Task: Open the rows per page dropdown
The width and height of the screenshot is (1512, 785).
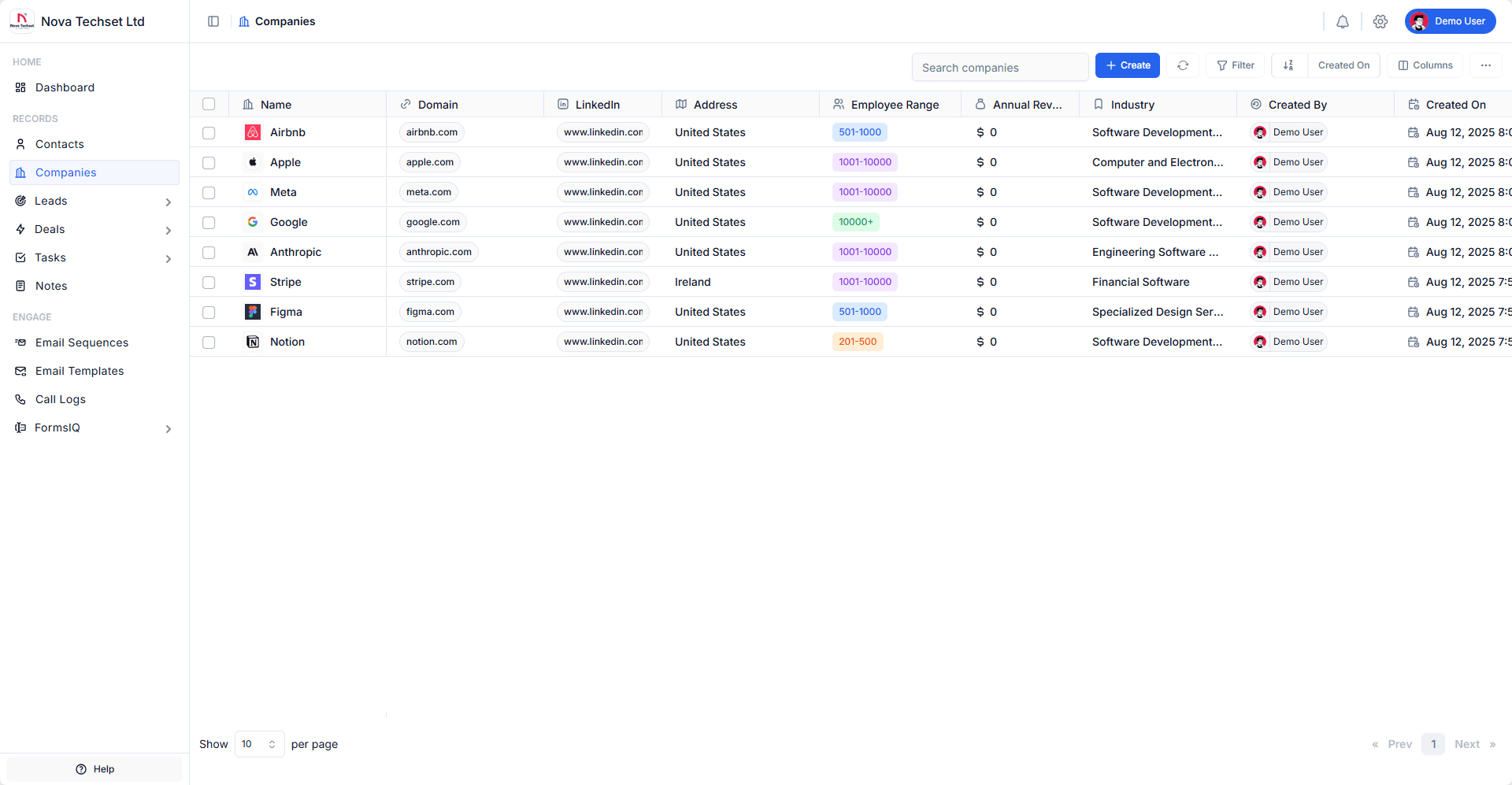Action: [259, 744]
